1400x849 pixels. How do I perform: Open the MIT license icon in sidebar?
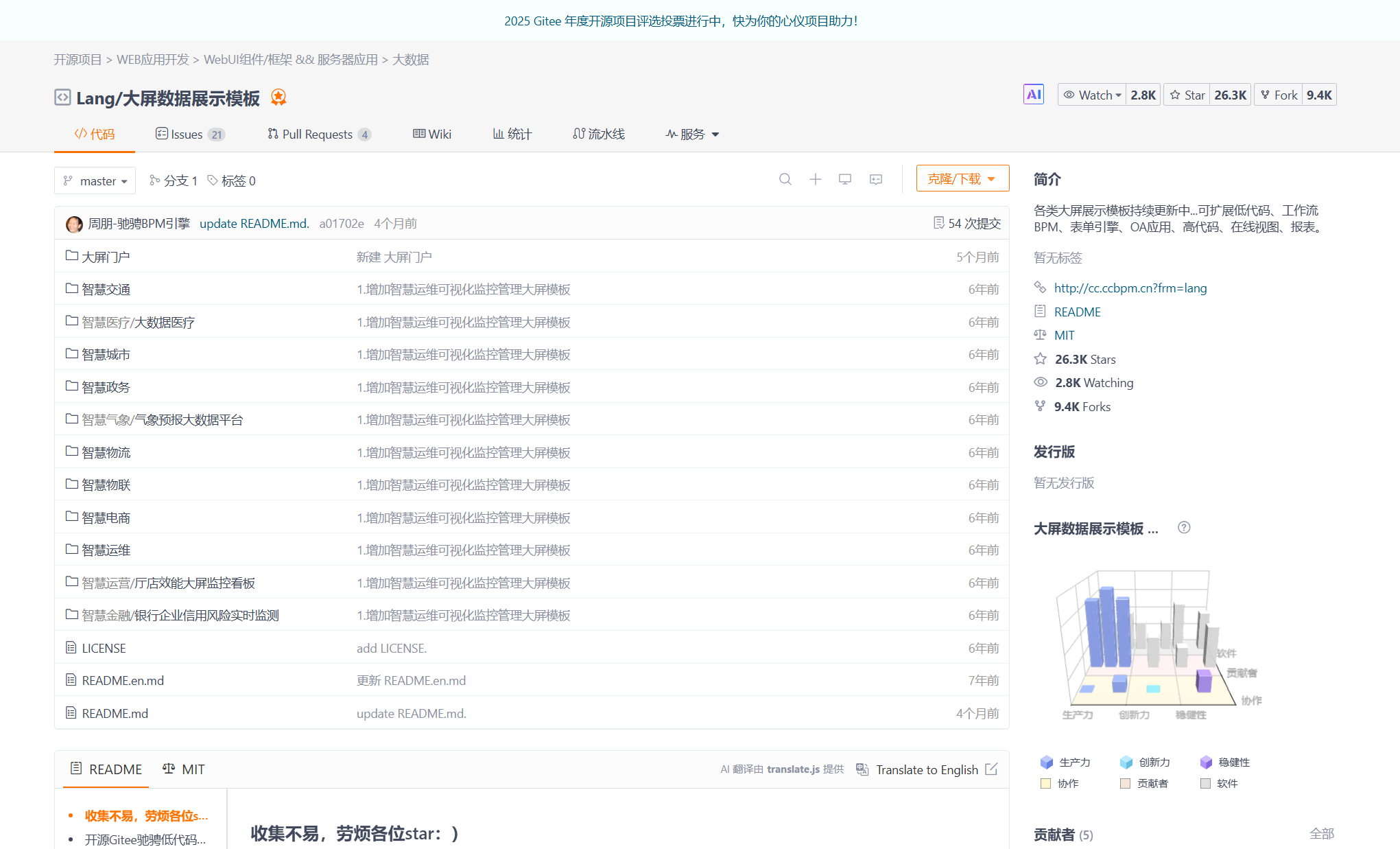tap(1040, 335)
